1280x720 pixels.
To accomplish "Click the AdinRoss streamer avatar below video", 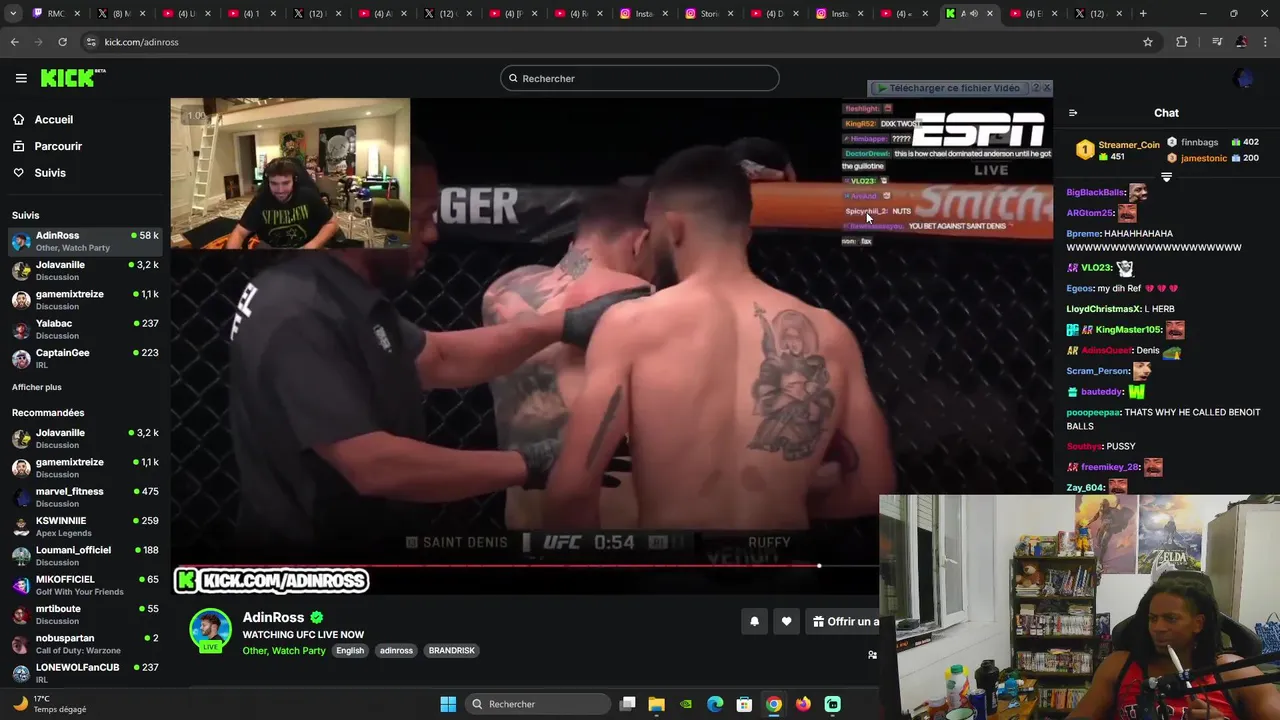I will pyautogui.click(x=211, y=629).
